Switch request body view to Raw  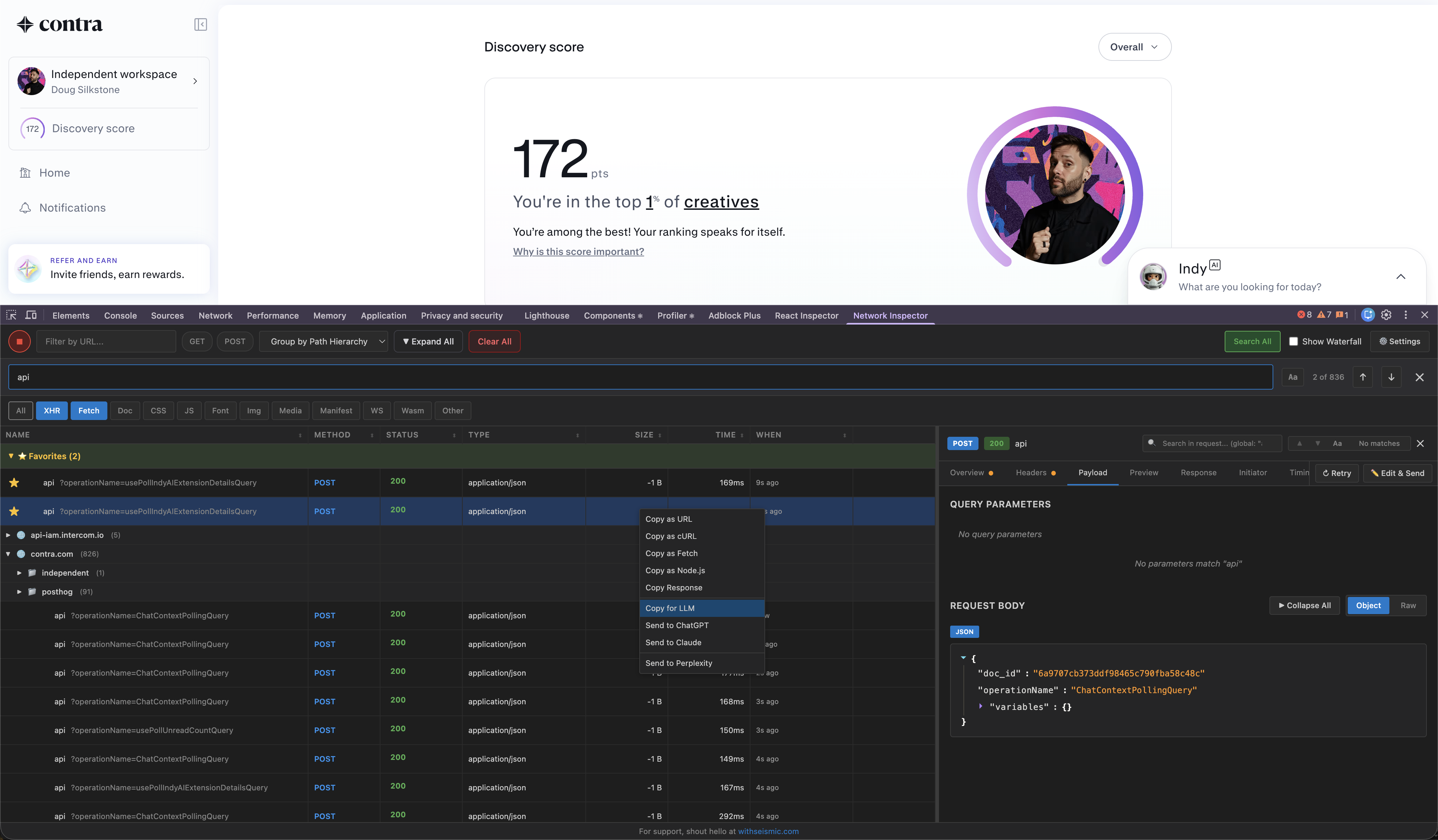click(x=1409, y=605)
